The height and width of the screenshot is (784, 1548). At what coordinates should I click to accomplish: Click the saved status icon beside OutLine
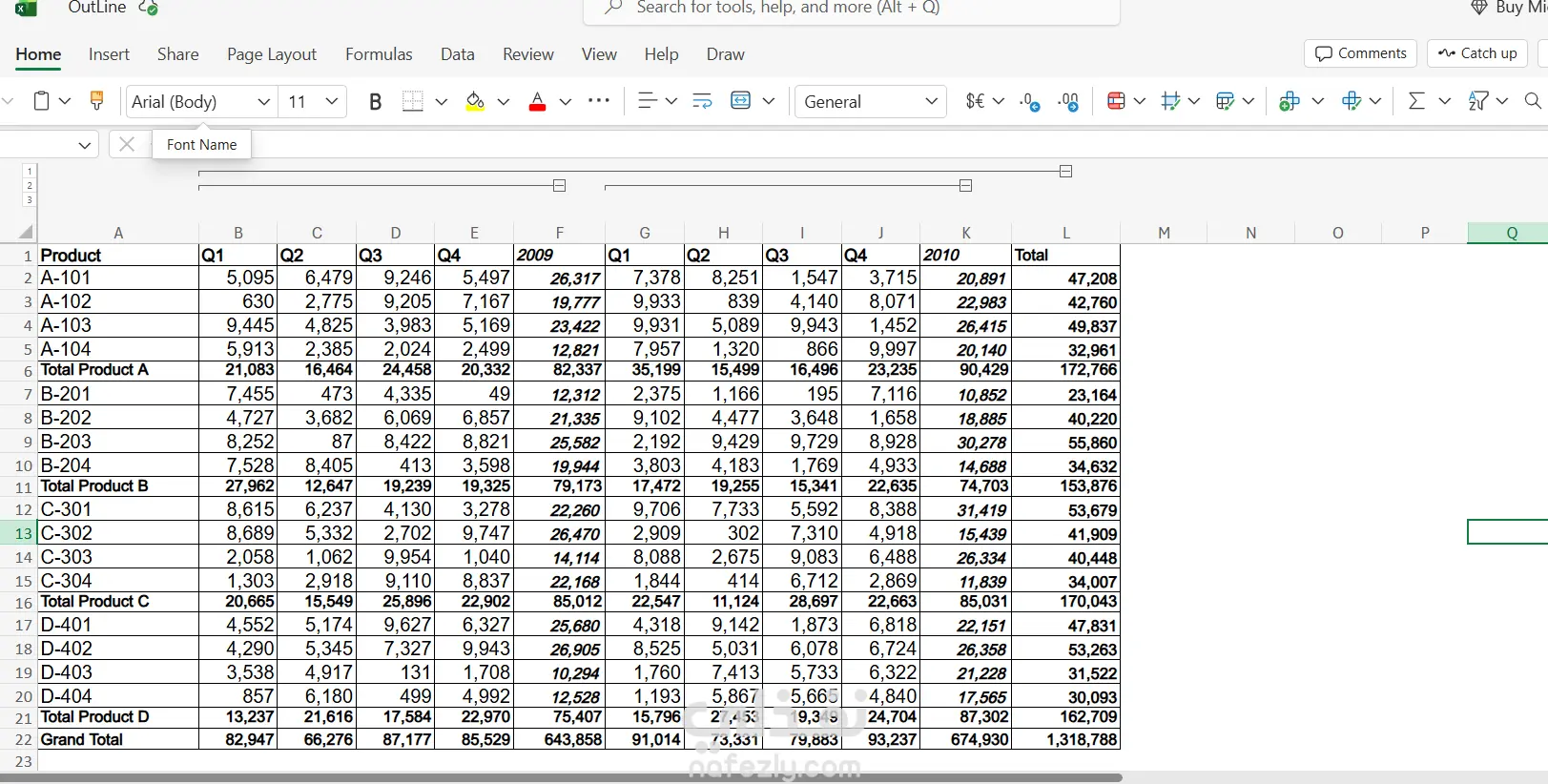tap(148, 8)
